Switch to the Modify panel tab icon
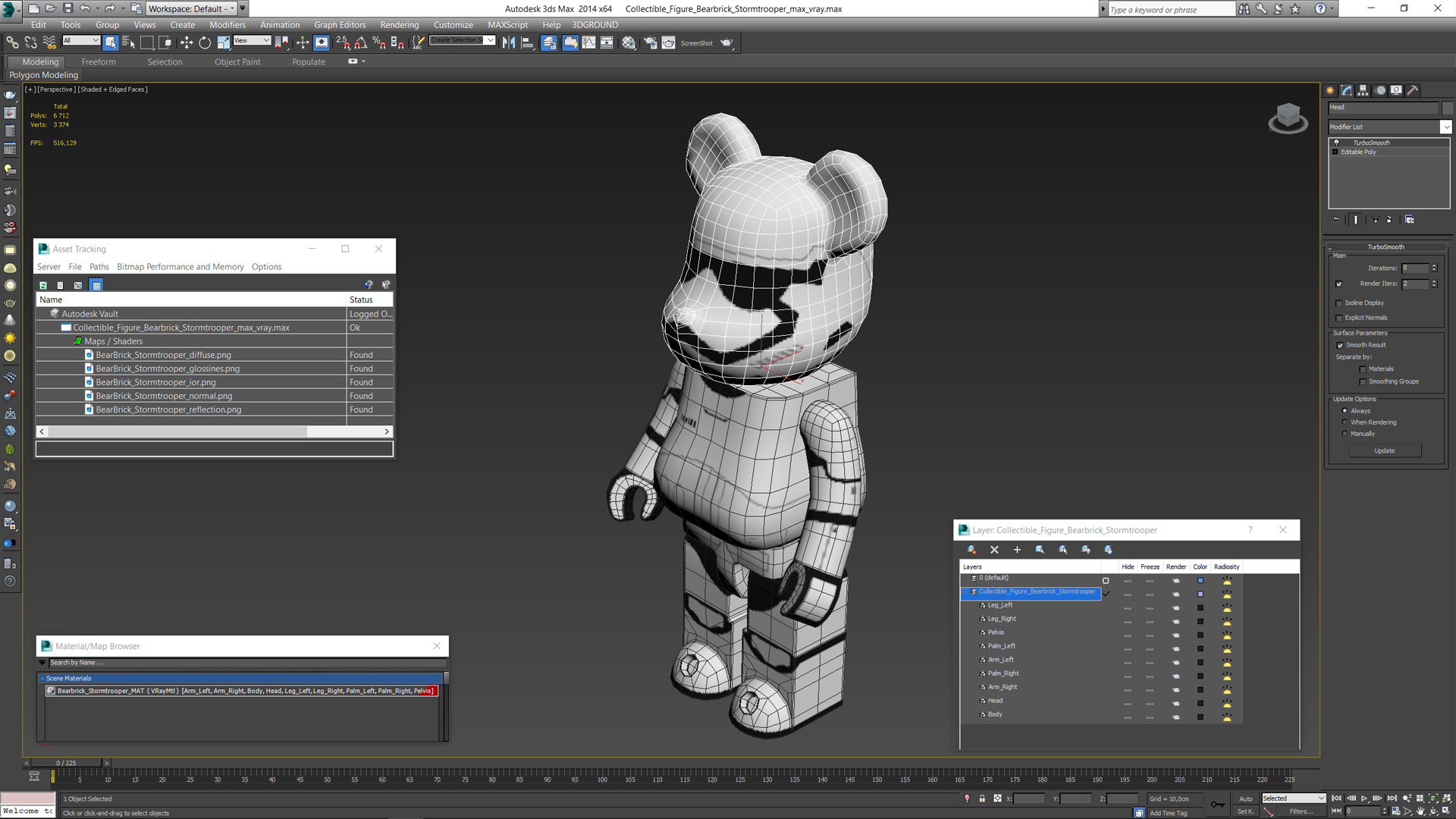 (x=1347, y=90)
